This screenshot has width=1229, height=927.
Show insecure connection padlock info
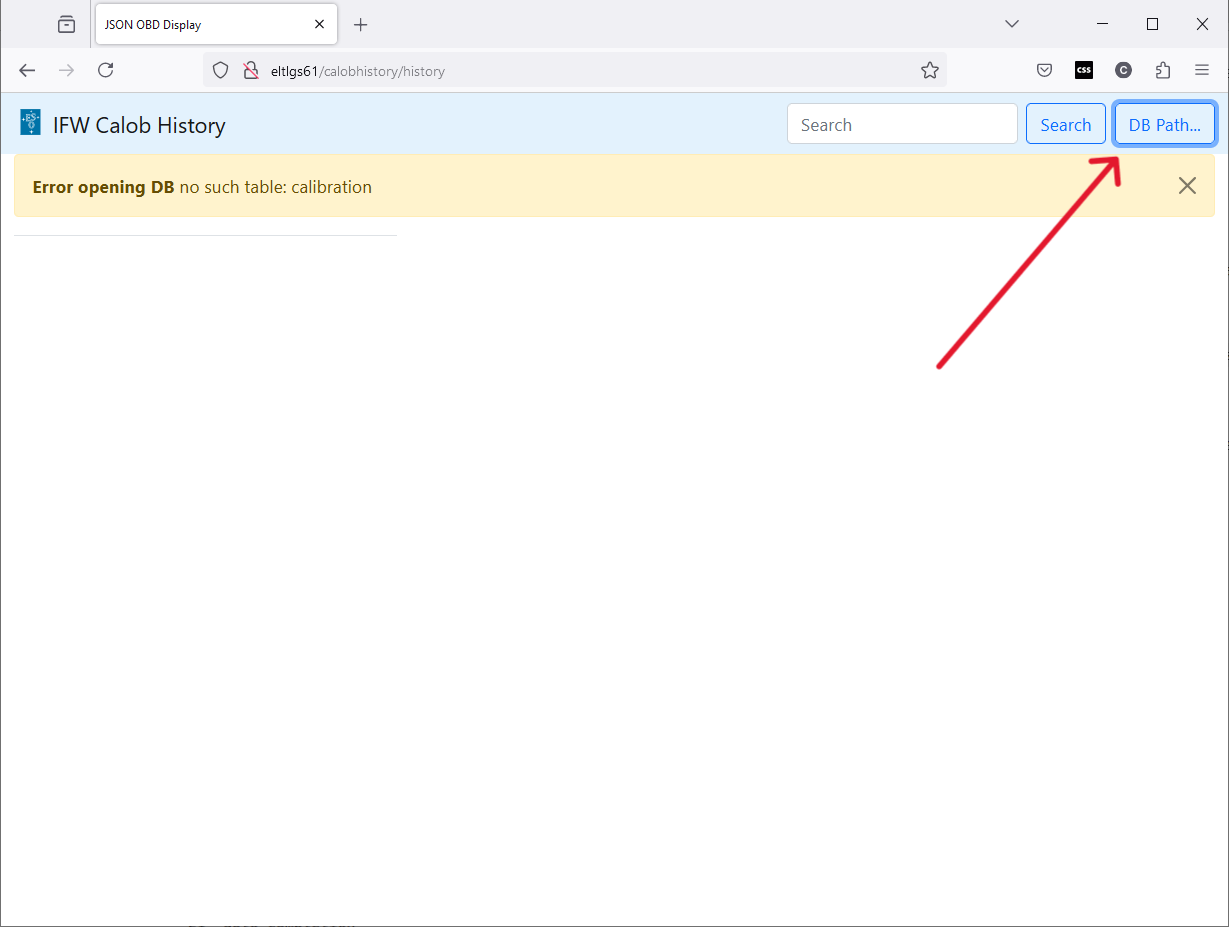click(250, 70)
